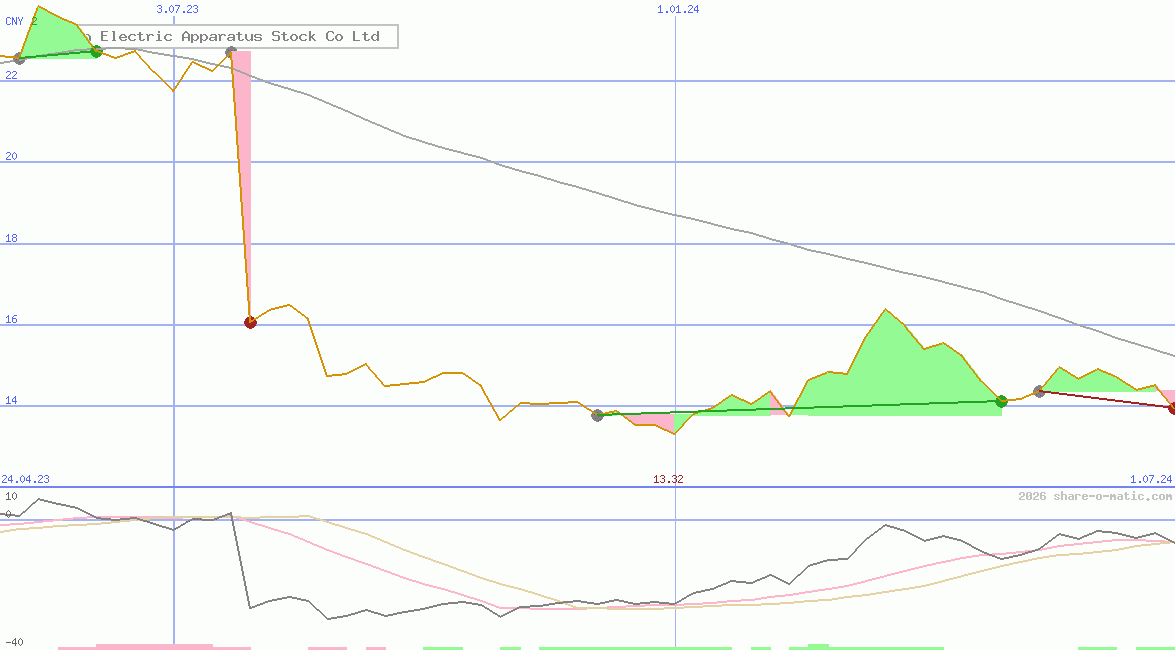Select the first gray marker at far left
Image resolution: width=1175 pixels, height=650 pixels.
pos(19,58)
